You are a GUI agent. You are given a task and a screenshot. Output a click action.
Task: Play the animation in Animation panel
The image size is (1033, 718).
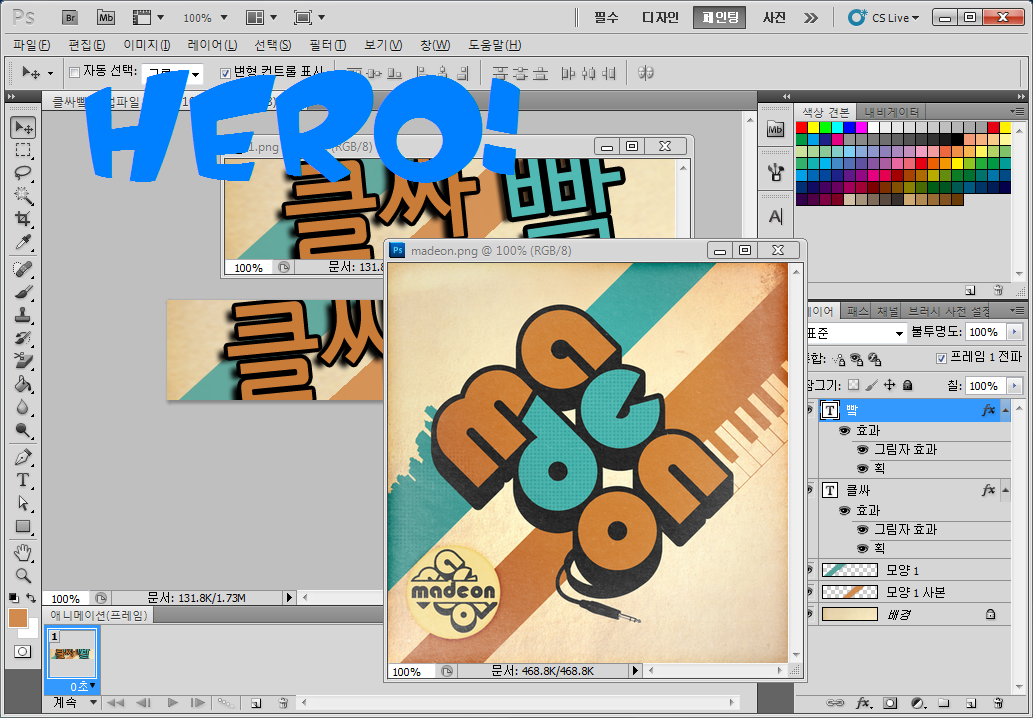(x=173, y=703)
